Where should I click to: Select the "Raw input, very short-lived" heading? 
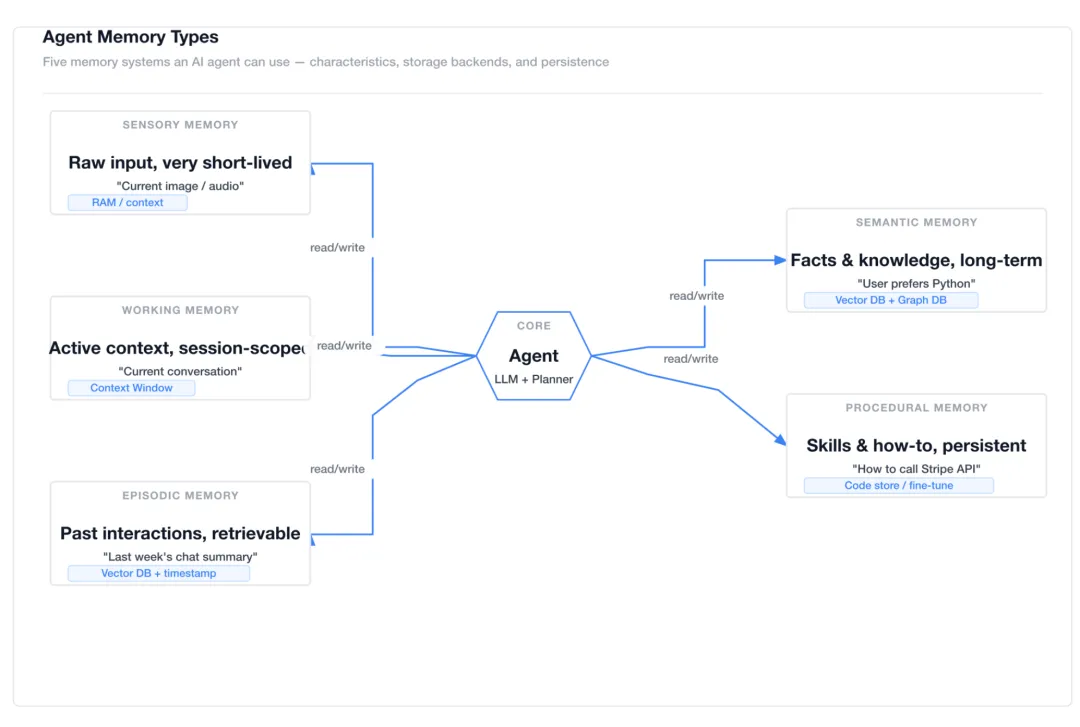pos(180,163)
